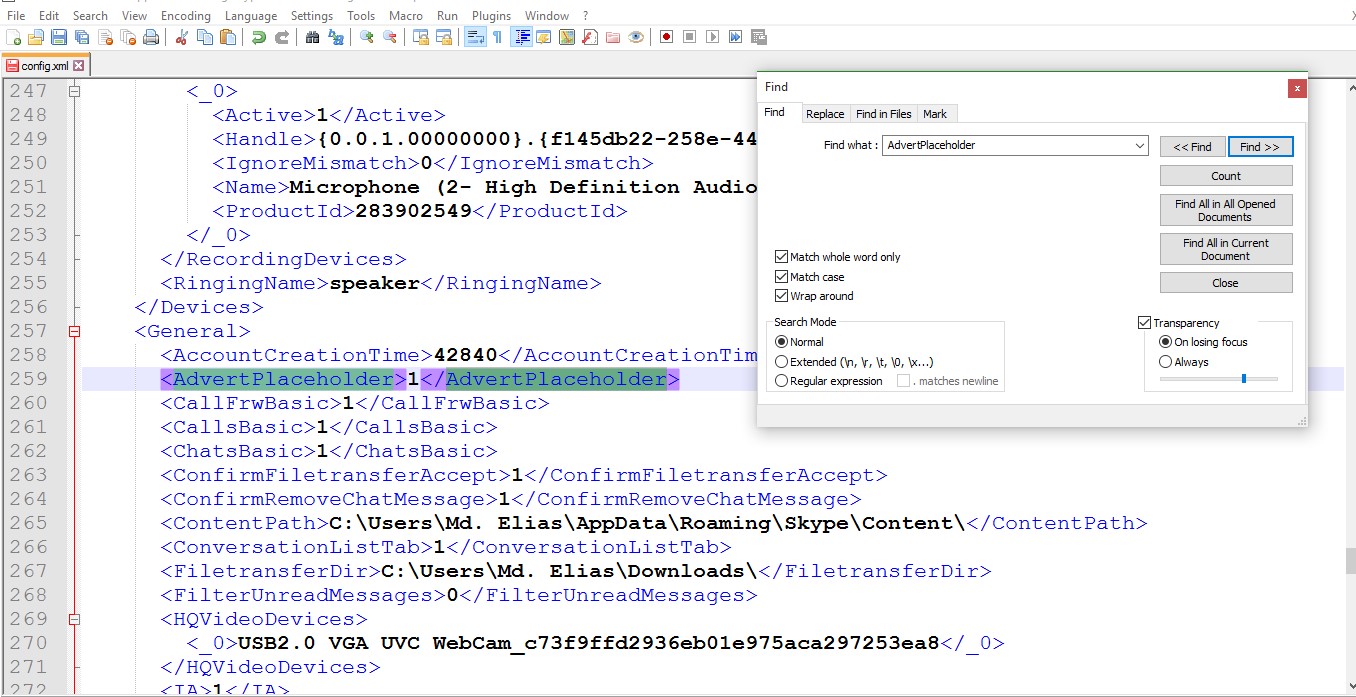This screenshot has height=697, width=1356.
Task: Click the Close document toolbar icon
Action: [x=104, y=37]
